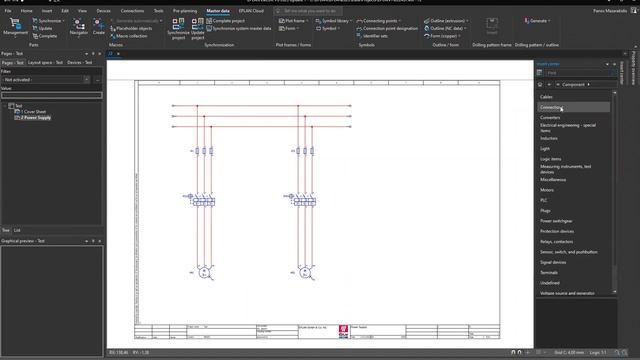Open the Generate dropdown
Image resolution: width=640 pixels, height=360 pixels.
[549, 20]
